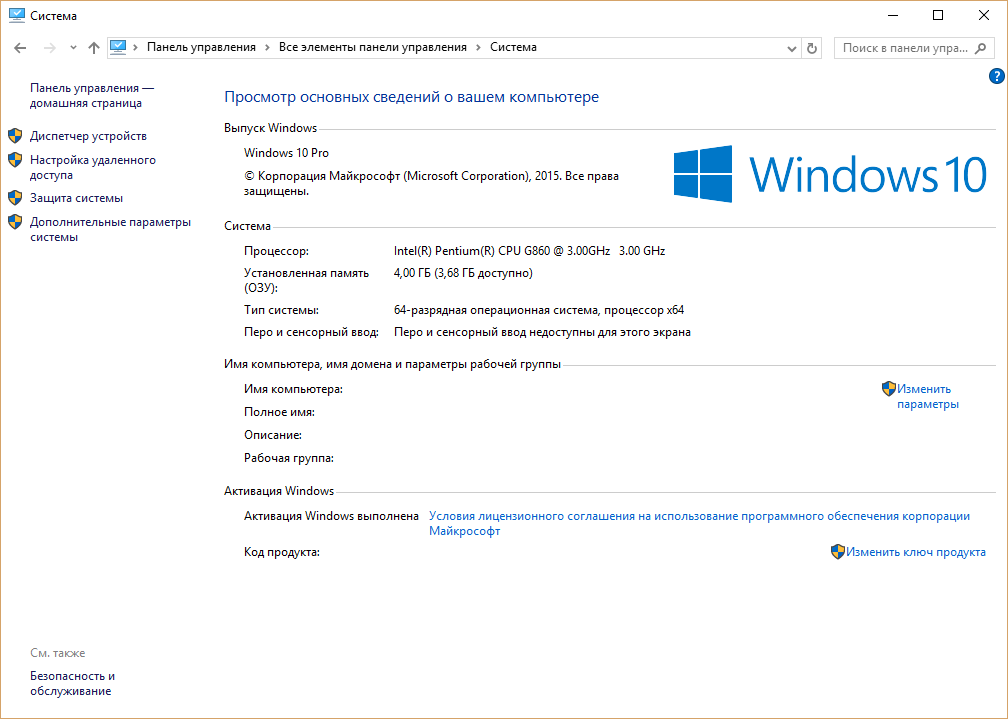This screenshot has width=1008, height=719.
Task: Open Безопасность и обслуживание link
Action: tap(73, 683)
